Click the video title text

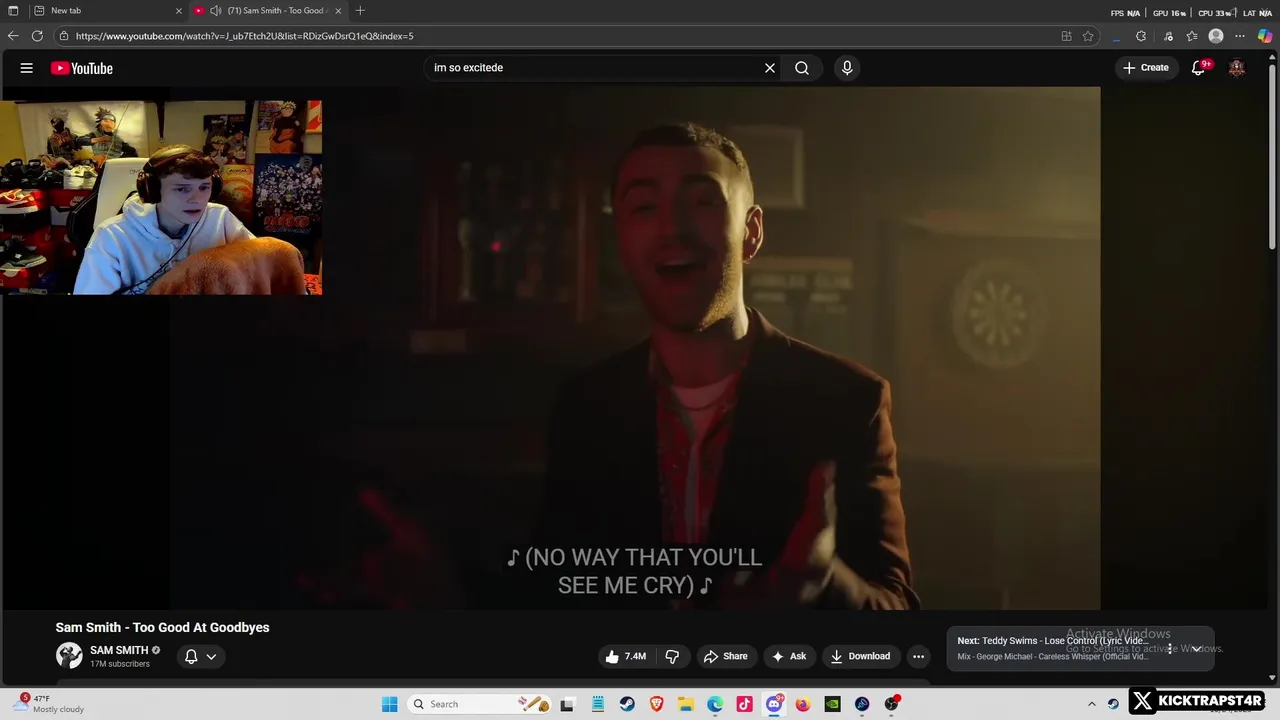click(x=162, y=627)
